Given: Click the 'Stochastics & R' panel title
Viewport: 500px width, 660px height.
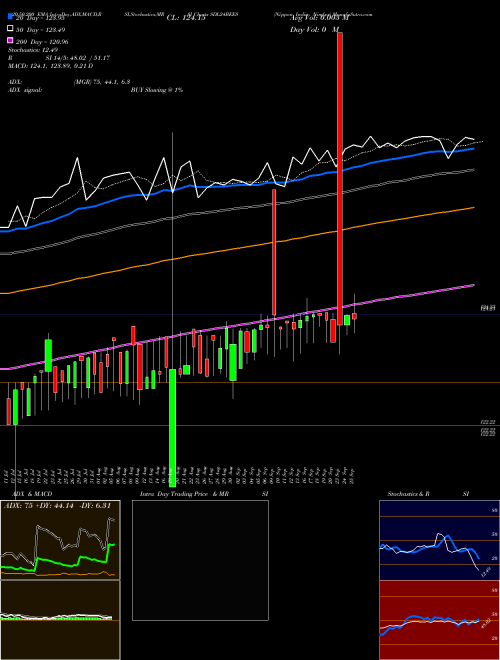Looking at the screenshot, I should tap(408, 494).
